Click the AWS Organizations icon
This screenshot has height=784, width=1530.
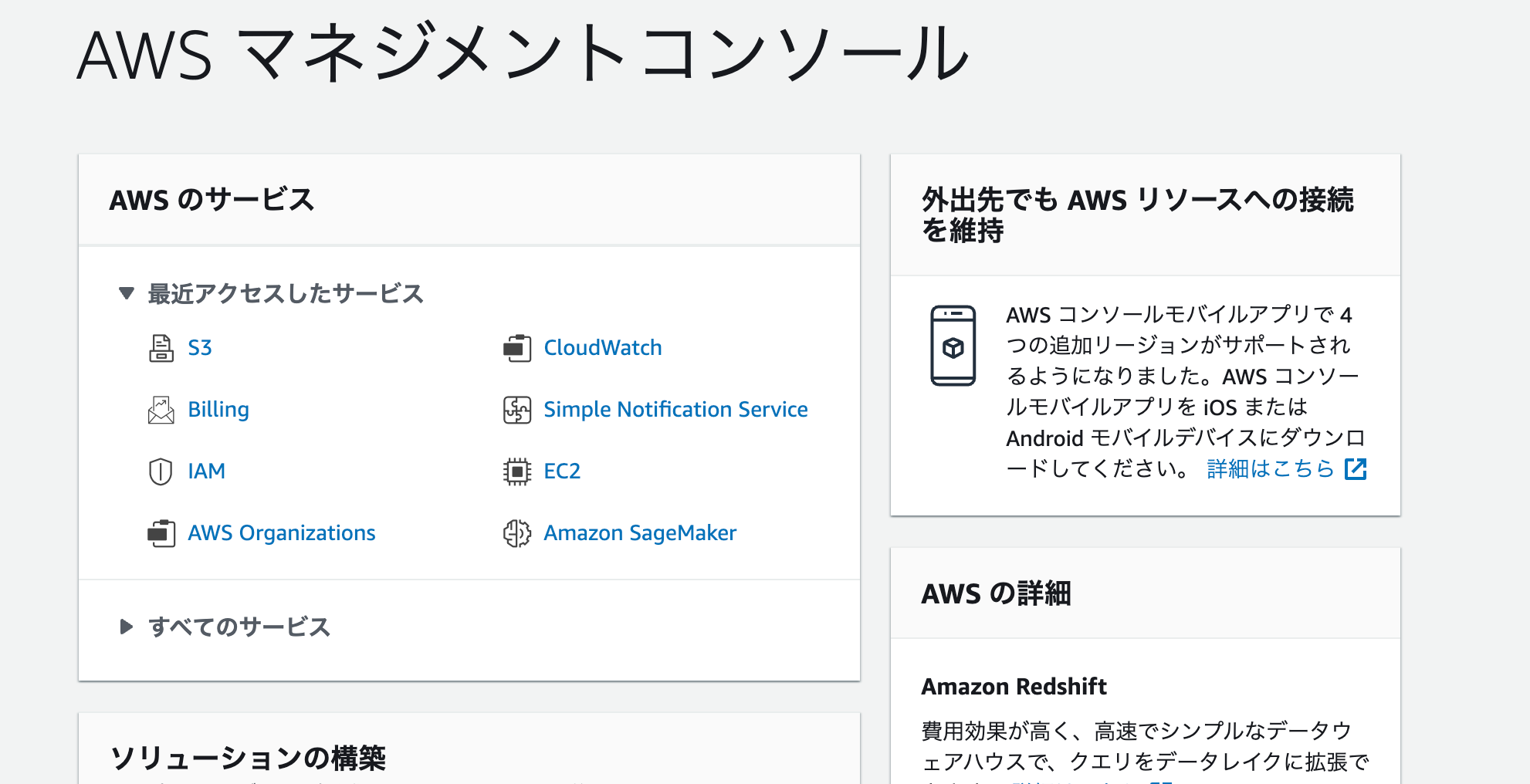[161, 533]
